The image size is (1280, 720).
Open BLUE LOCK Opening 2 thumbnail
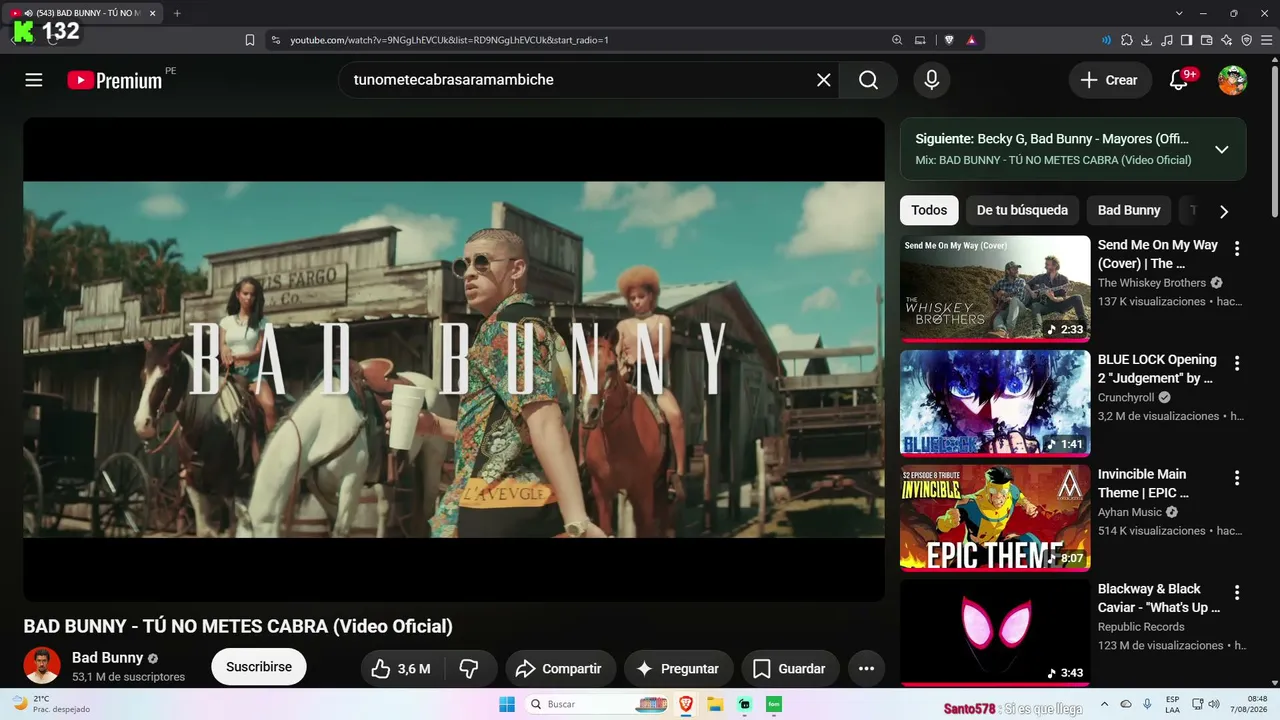point(995,404)
